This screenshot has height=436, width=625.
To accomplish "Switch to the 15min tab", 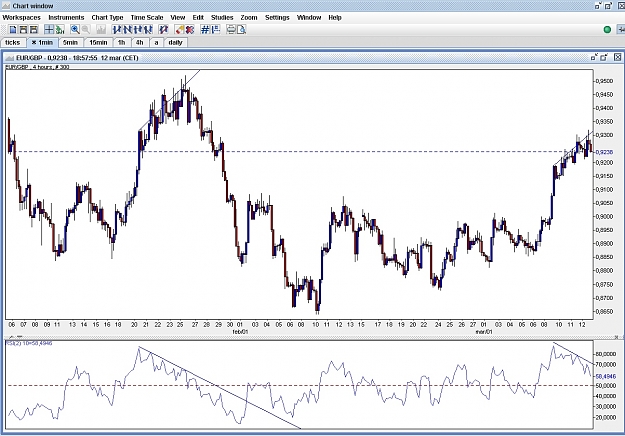I will [x=98, y=43].
